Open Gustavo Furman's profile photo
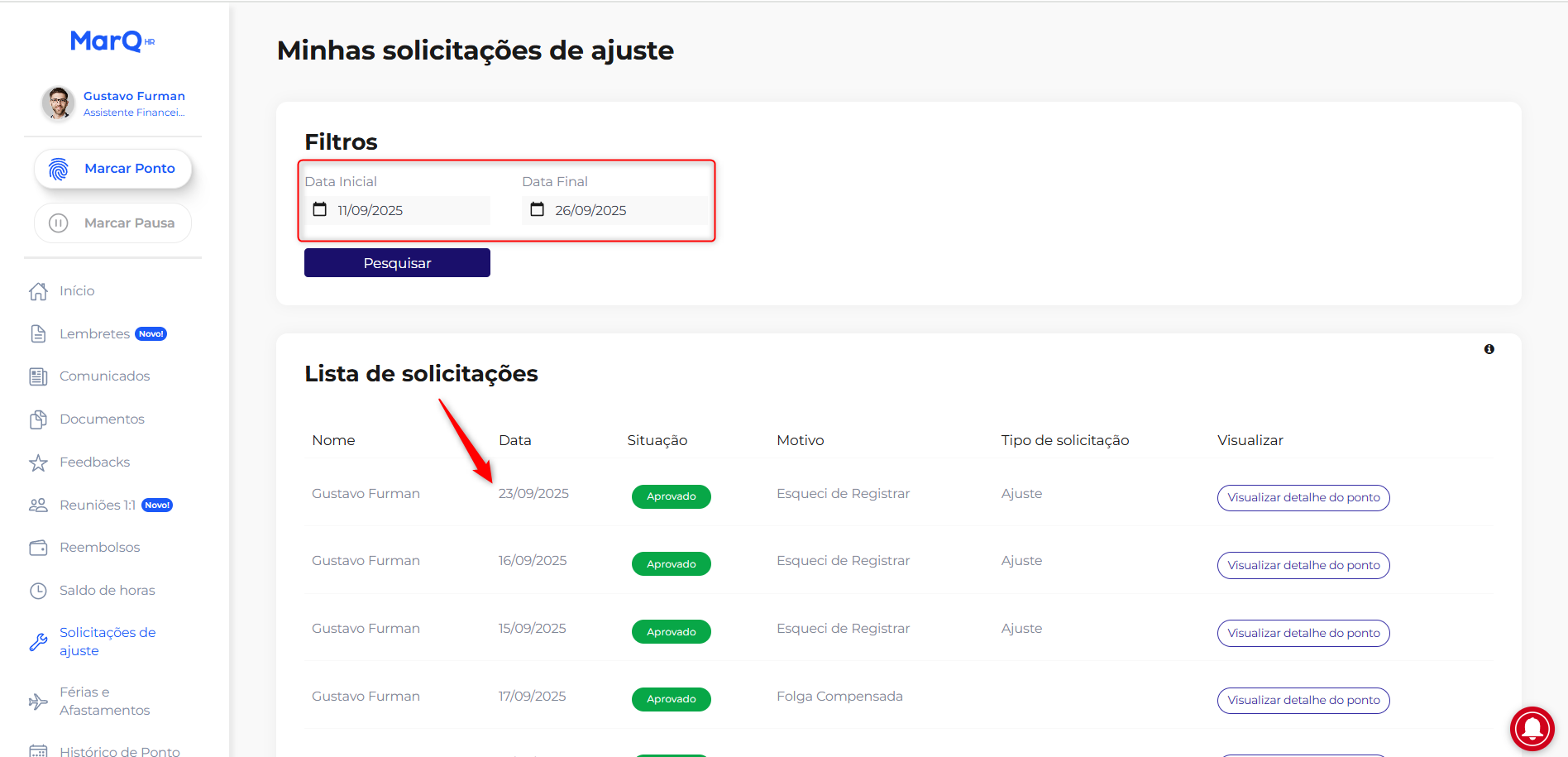Viewport: 1568px width, 757px height. [59, 103]
